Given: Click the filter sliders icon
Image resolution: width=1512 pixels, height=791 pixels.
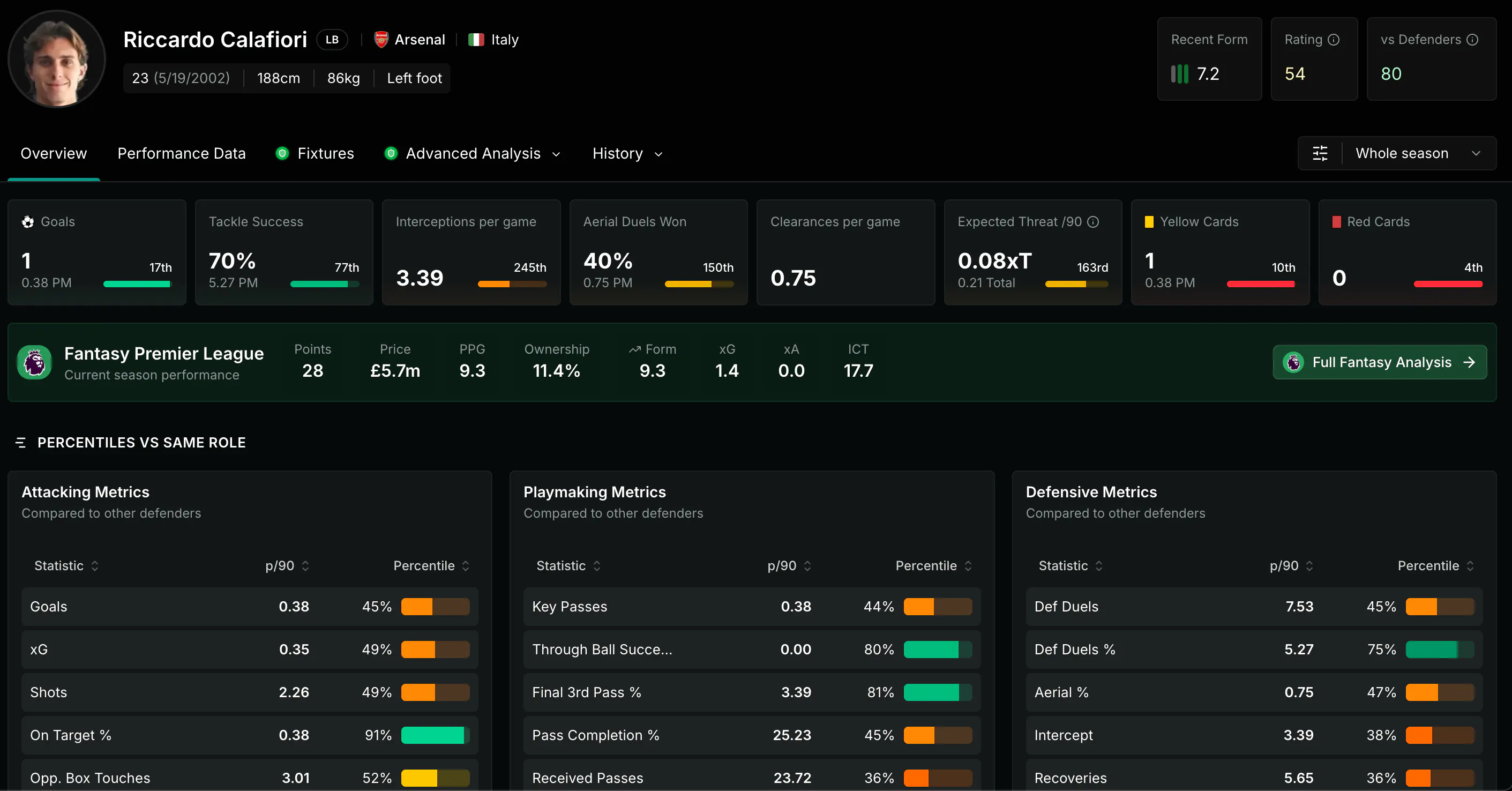Looking at the screenshot, I should pos(1320,153).
